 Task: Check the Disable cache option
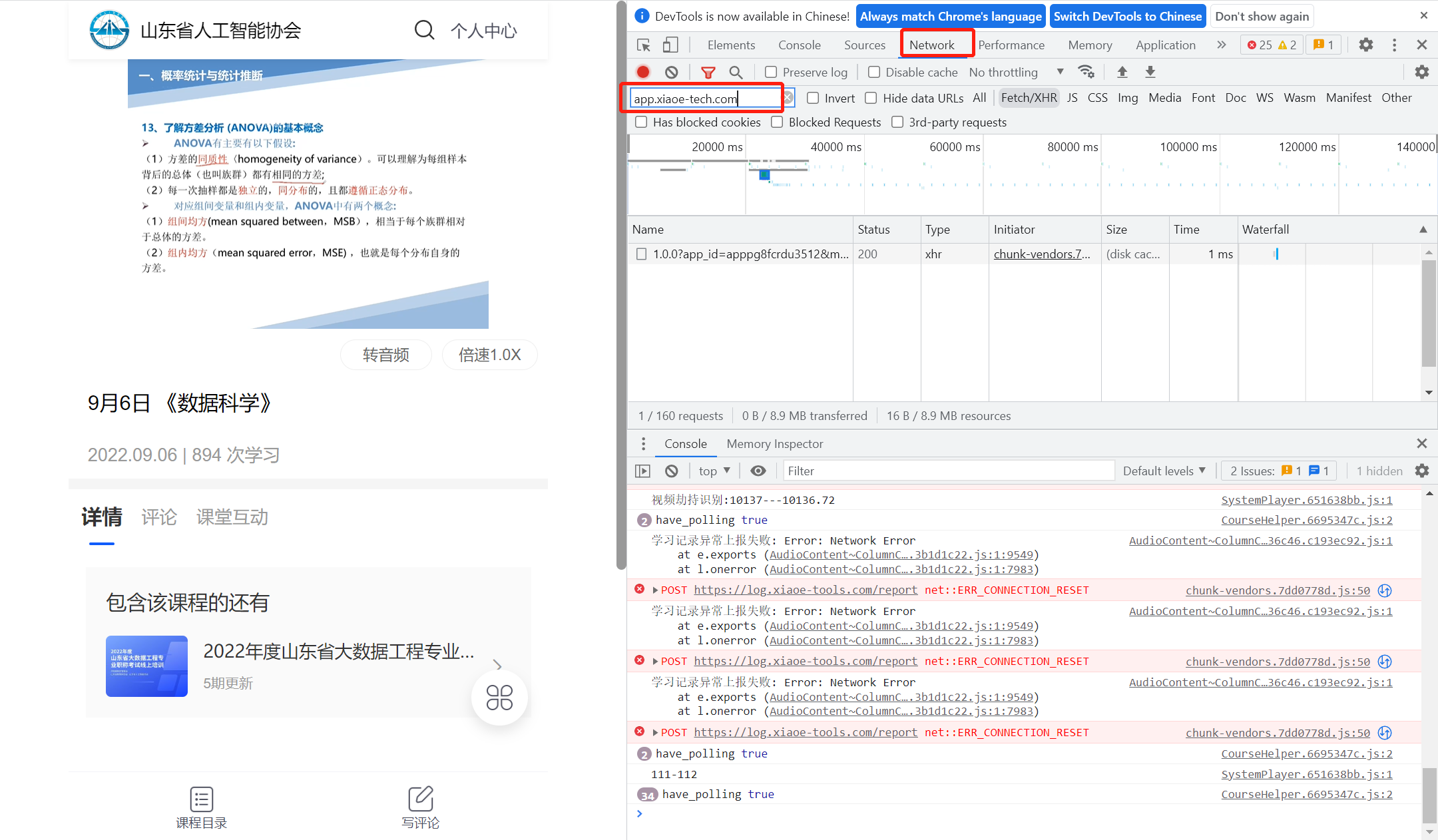(x=874, y=72)
